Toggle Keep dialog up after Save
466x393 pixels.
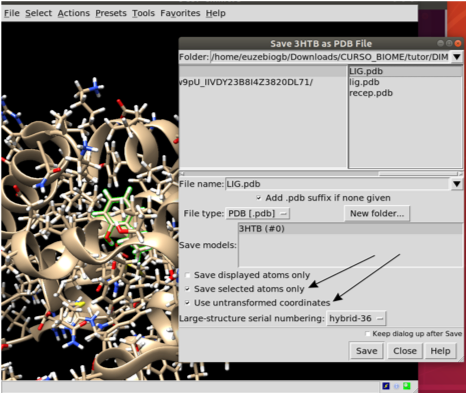coord(368,334)
